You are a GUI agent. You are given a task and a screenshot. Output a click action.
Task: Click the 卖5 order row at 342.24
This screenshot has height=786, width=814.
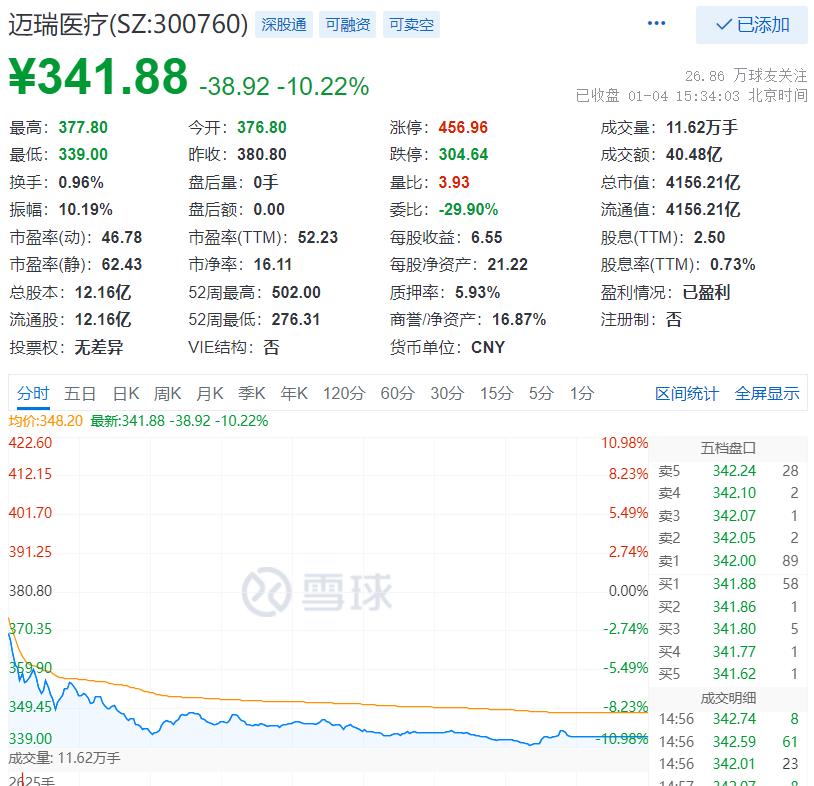click(x=728, y=471)
